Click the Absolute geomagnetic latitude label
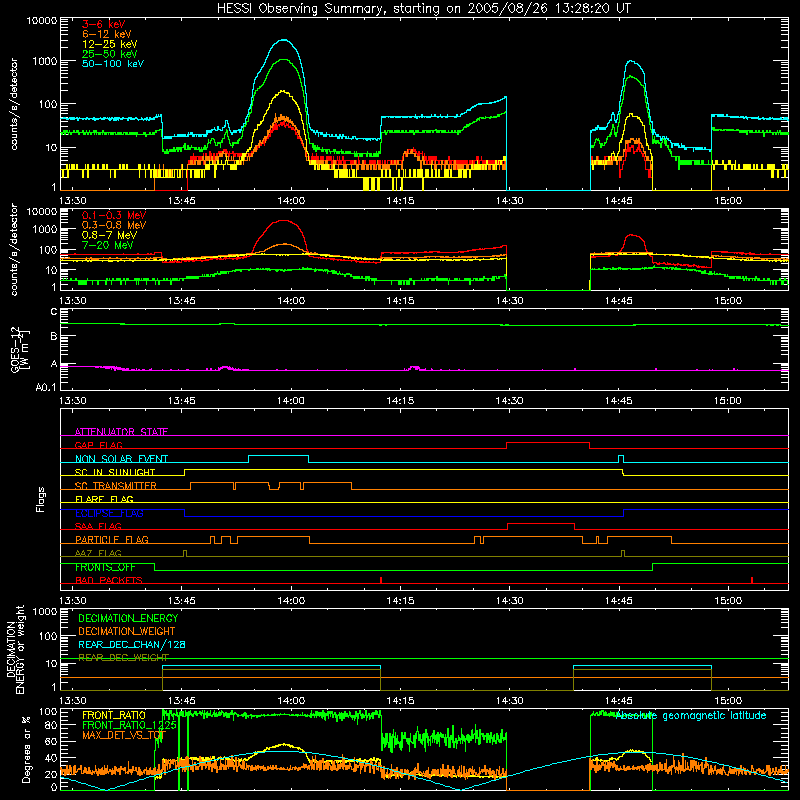This screenshot has width=800, height=800. (x=691, y=715)
